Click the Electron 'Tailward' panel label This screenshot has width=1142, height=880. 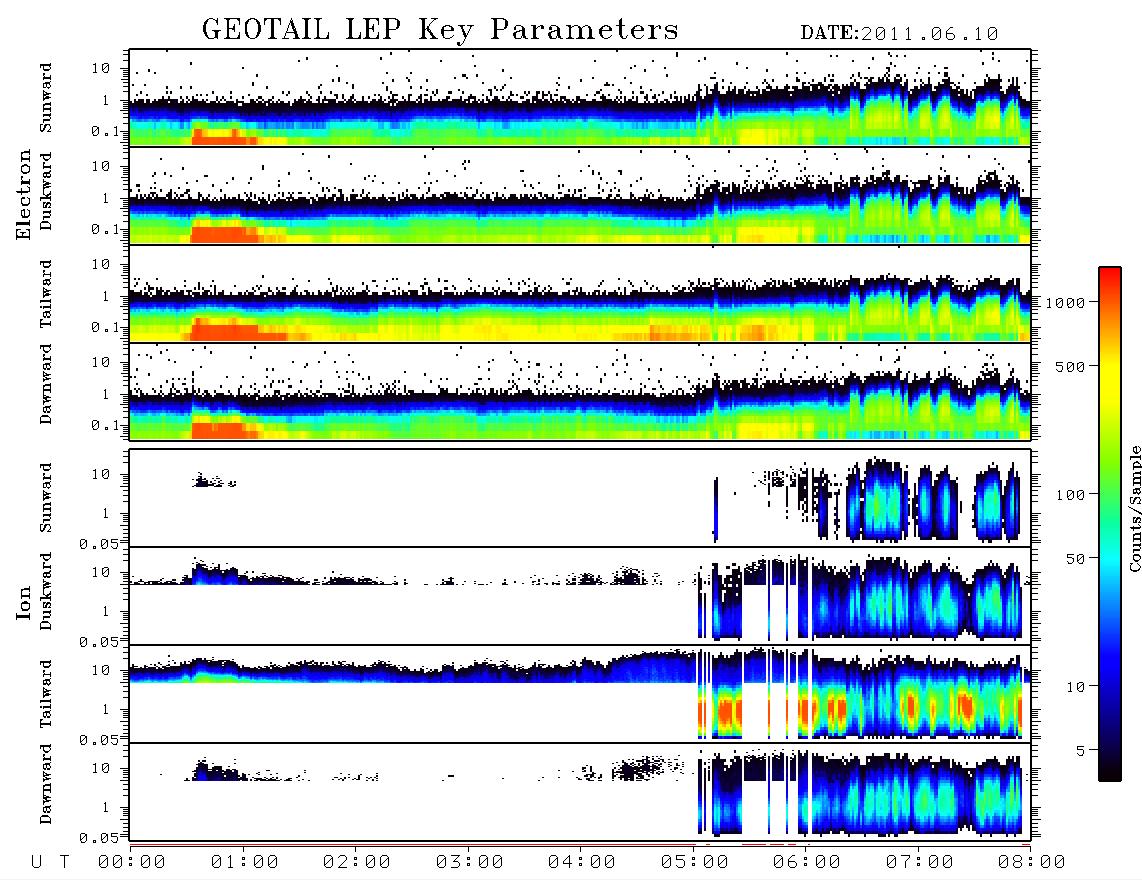click(x=46, y=294)
